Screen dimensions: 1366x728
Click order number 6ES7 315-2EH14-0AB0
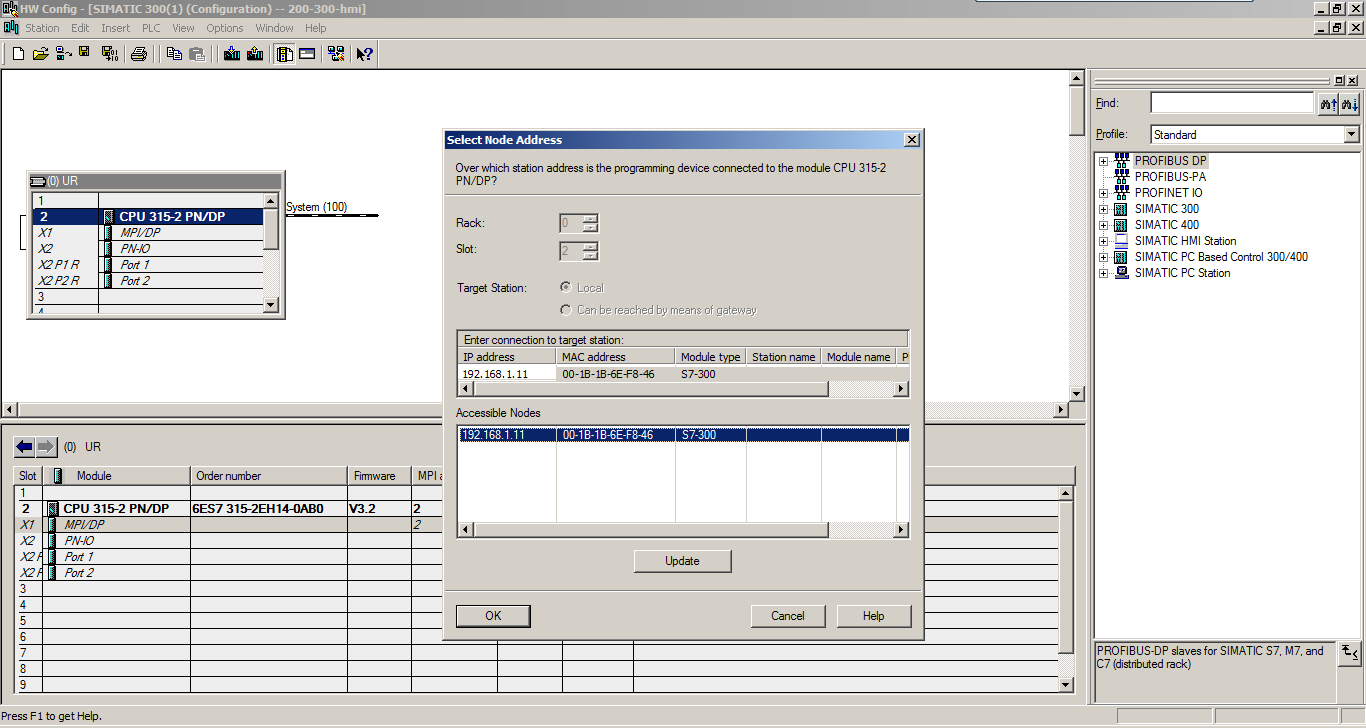click(258, 509)
